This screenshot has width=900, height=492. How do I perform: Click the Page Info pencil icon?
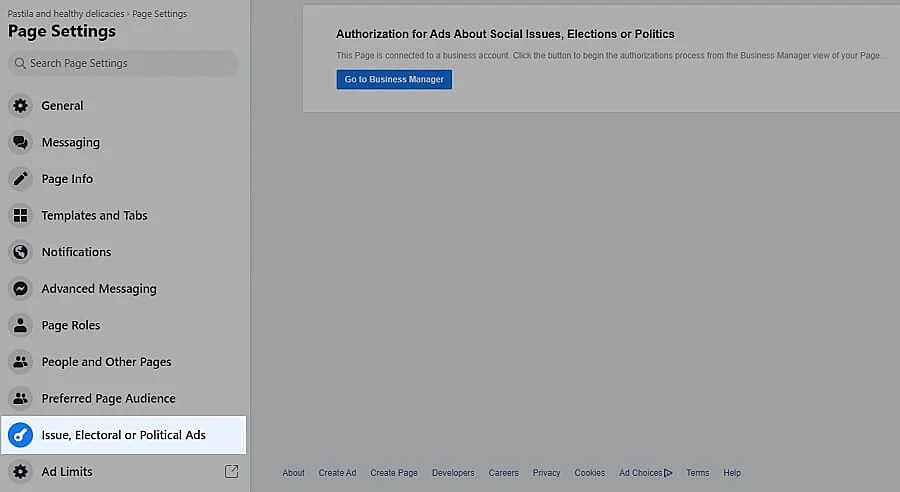[20, 179]
